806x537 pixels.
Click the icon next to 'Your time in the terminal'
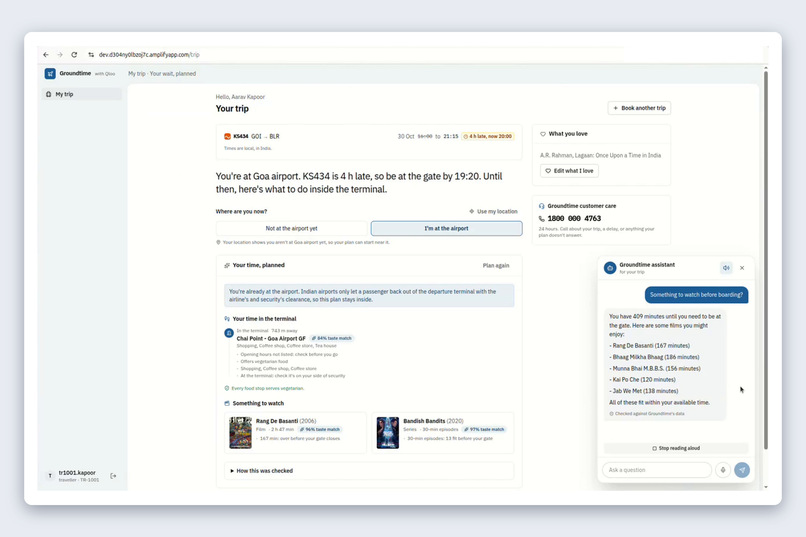point(227,319)
